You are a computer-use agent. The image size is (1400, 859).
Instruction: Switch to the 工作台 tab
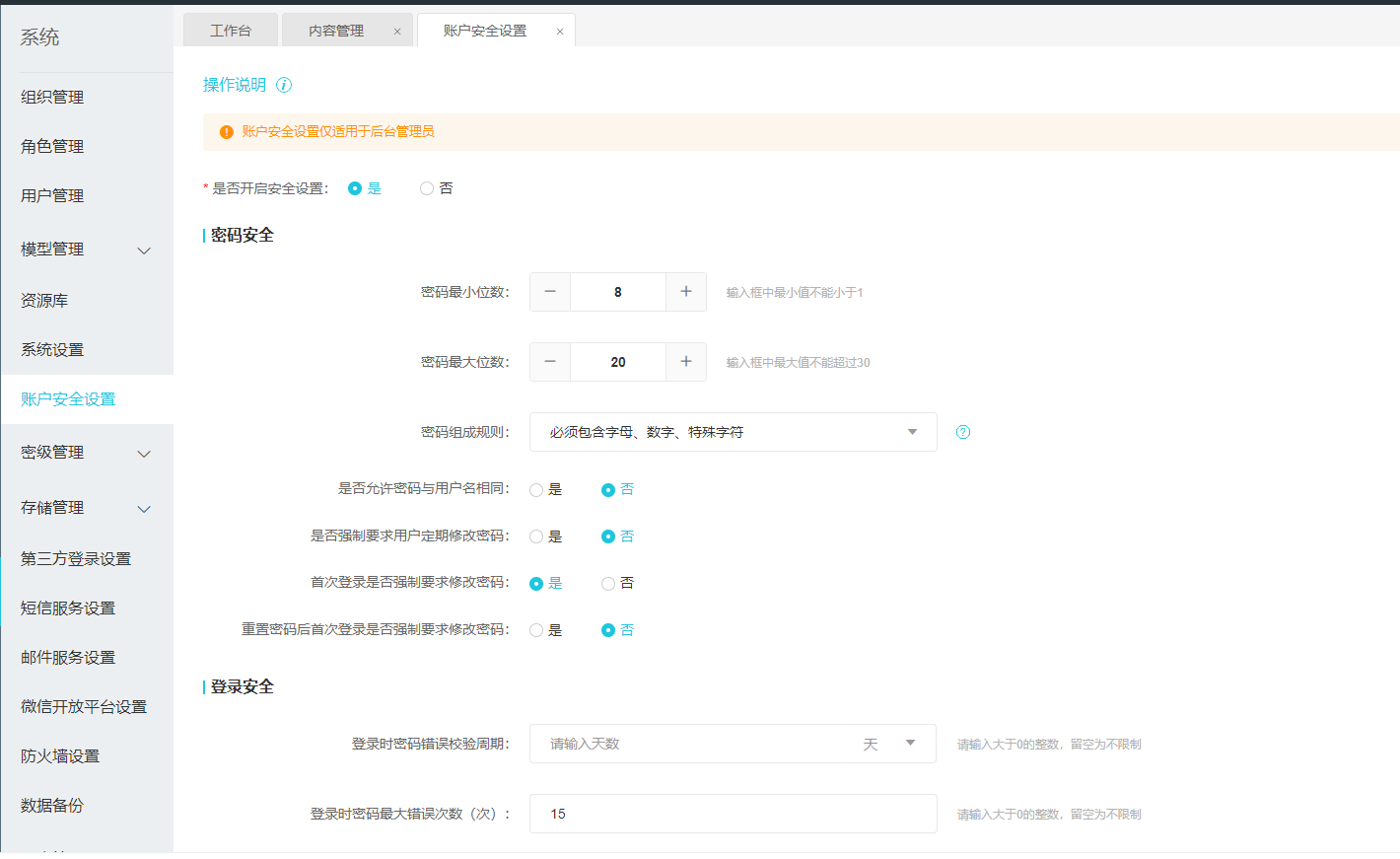(x=231, y=31)
